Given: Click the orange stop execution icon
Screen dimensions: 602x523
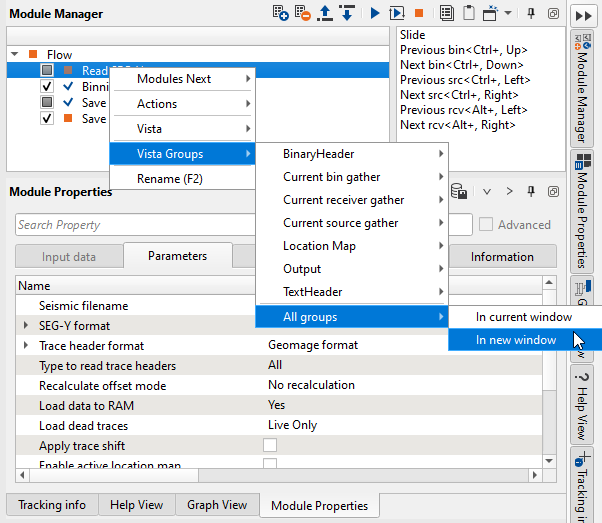Looking at the screenshot, I should click(418, 13).
